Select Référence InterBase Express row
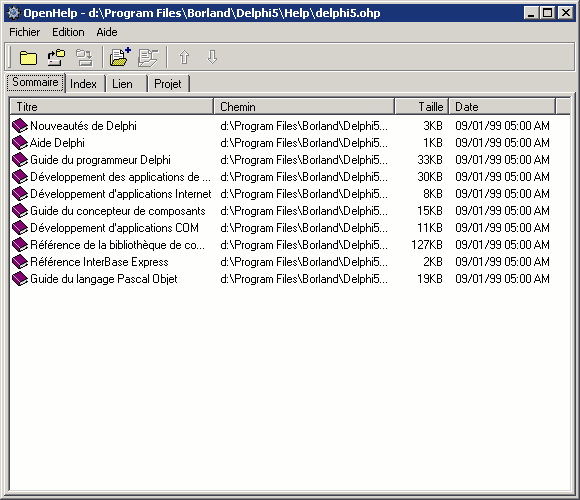Viewport: 580px width, 500px height. (x=280, y=262)
